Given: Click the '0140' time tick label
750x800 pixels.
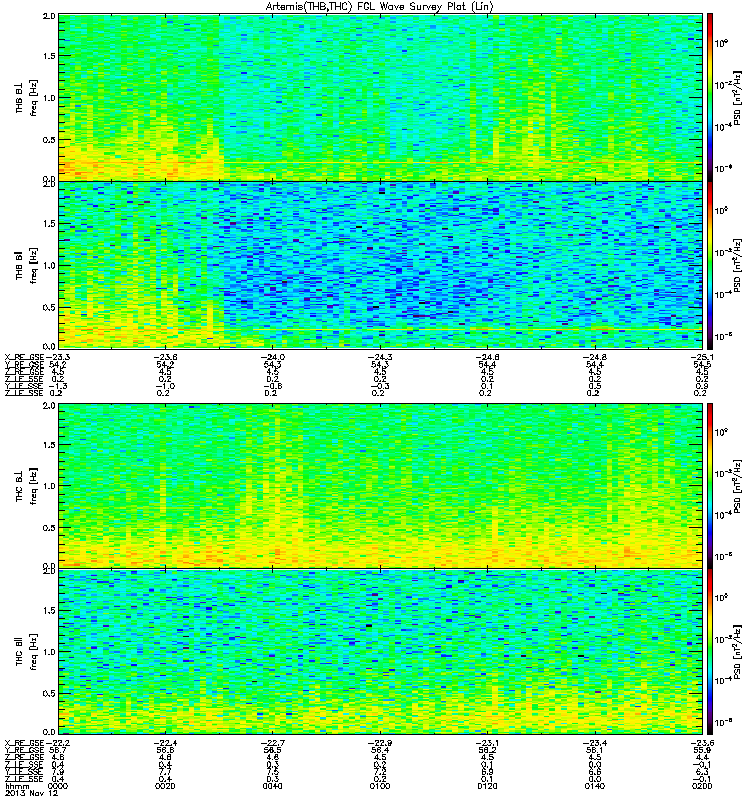Looking at the screenshot, I should (595, 786).
